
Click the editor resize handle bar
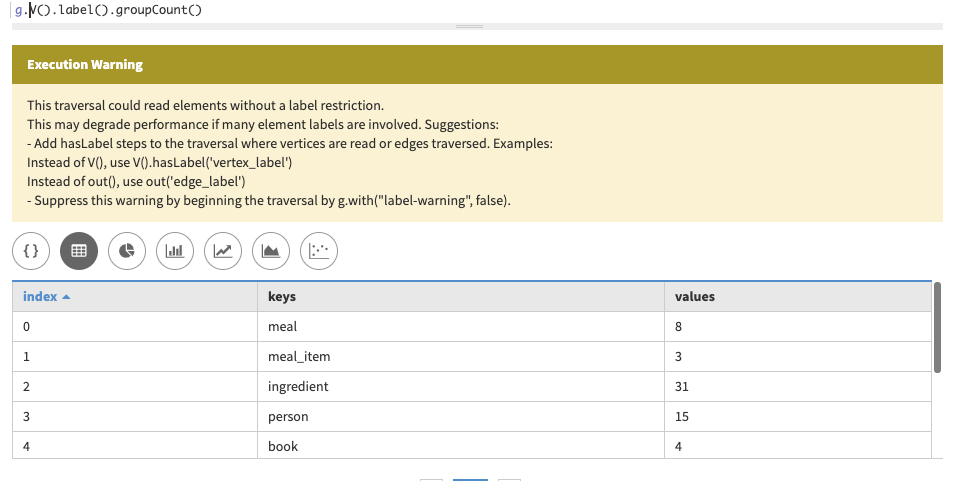[469, 26]
